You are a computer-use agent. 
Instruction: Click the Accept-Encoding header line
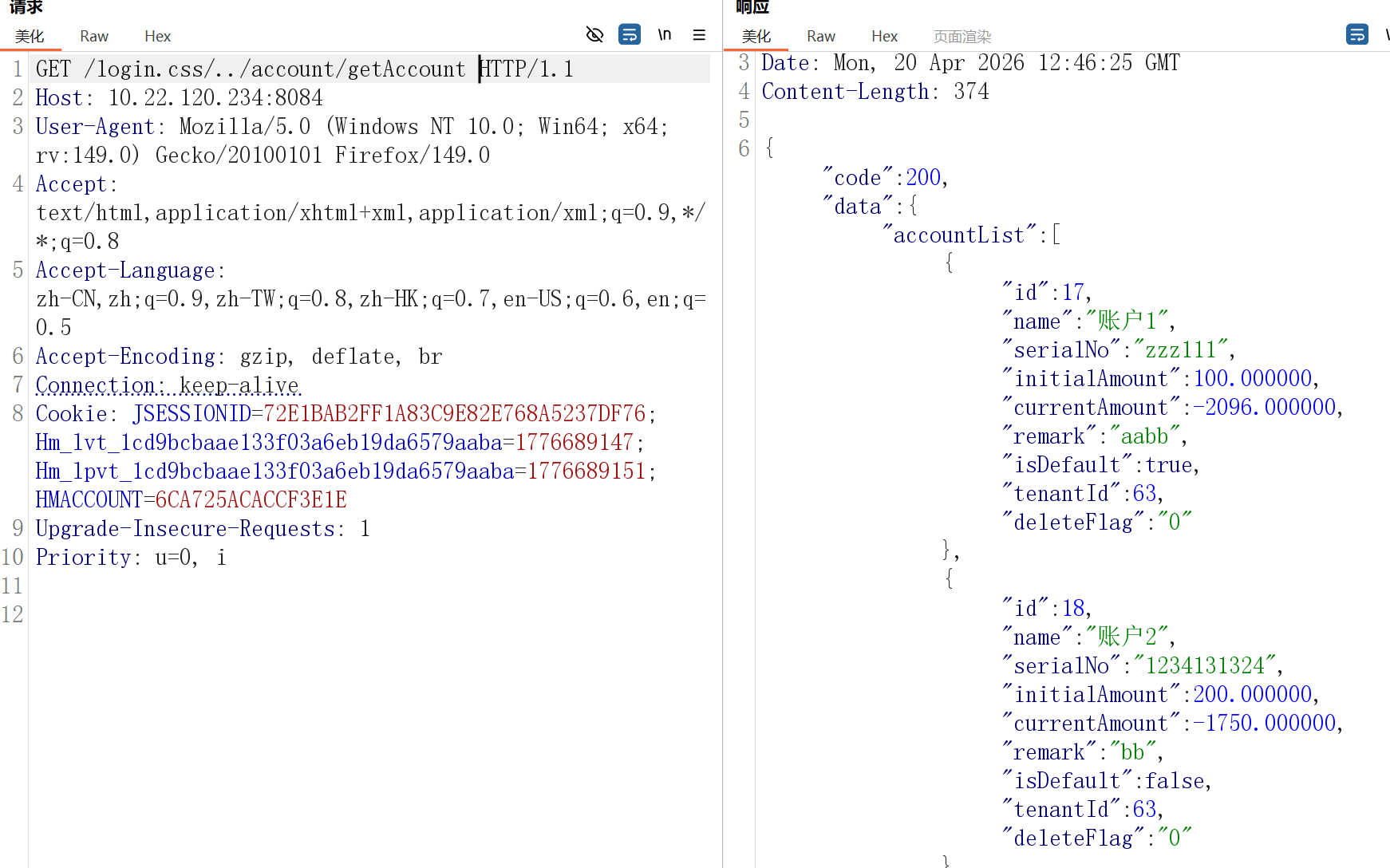pyautogui.click(x=239, y=357)
